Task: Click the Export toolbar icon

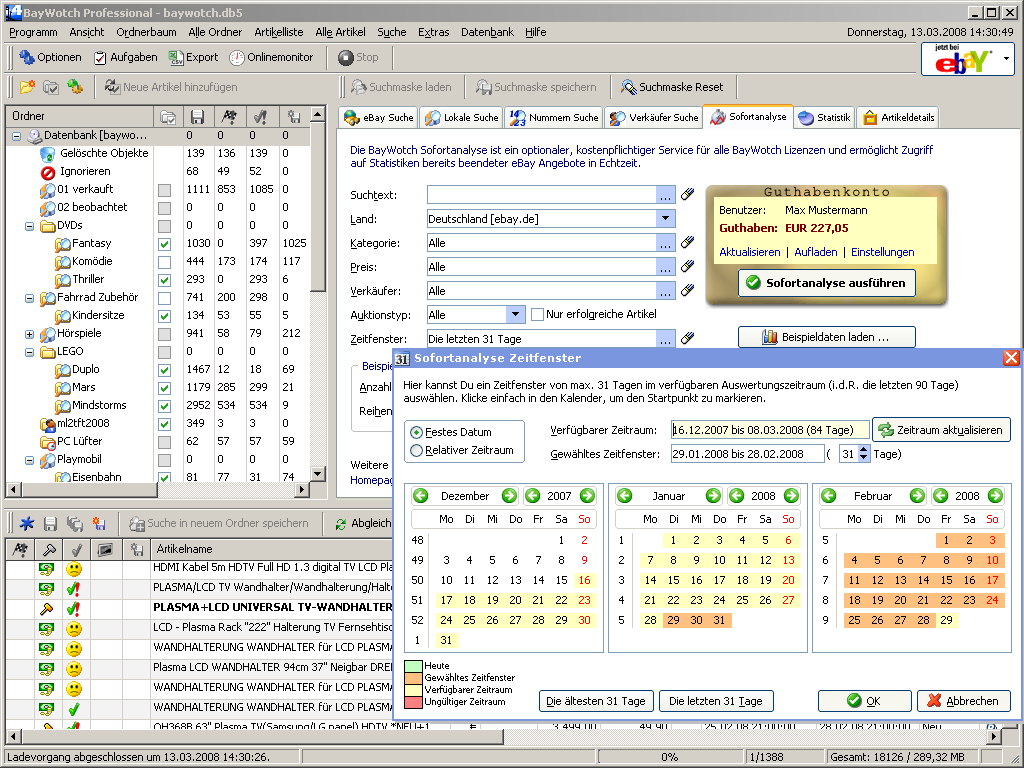Action: coord(193,57)
